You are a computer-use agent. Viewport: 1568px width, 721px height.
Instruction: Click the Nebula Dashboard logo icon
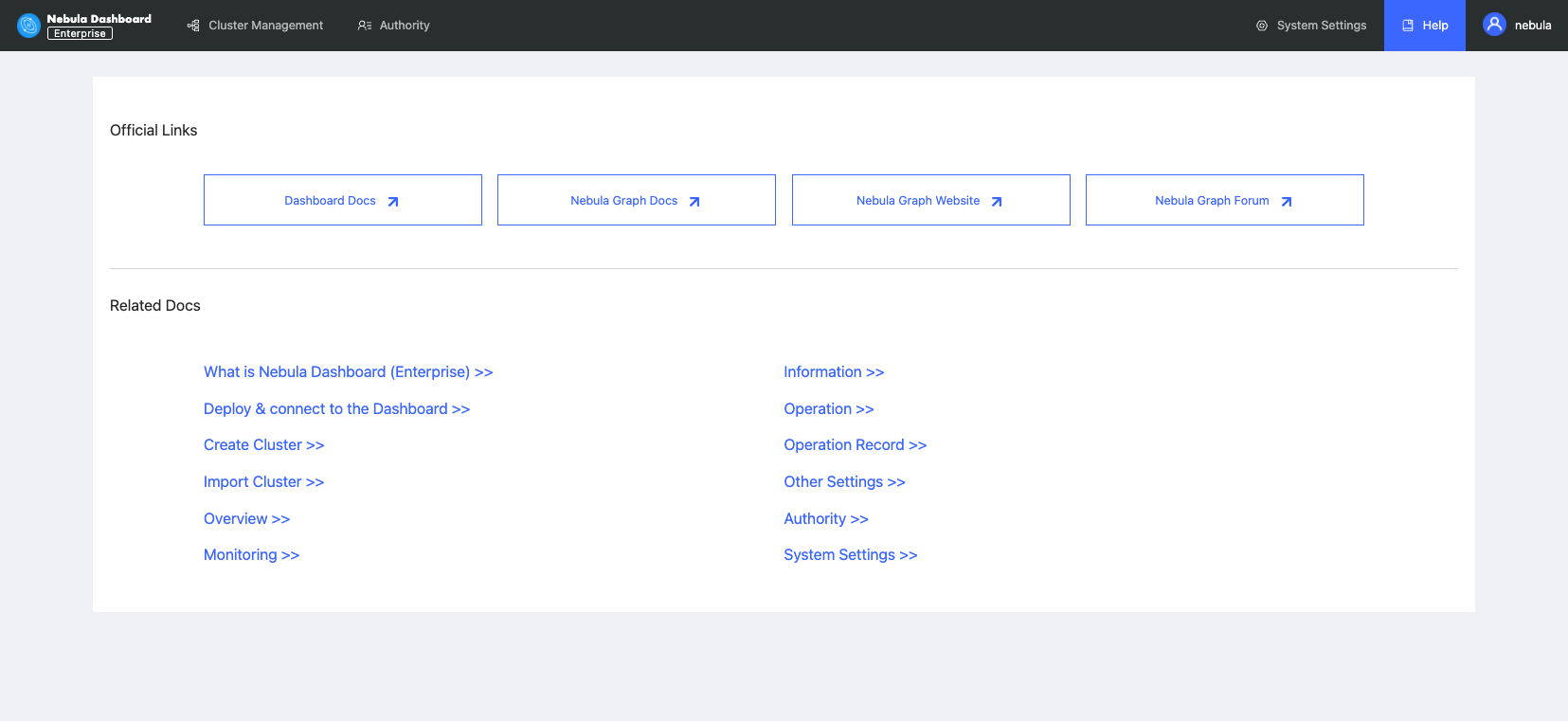pyautogui.click(x=29, y=26)
